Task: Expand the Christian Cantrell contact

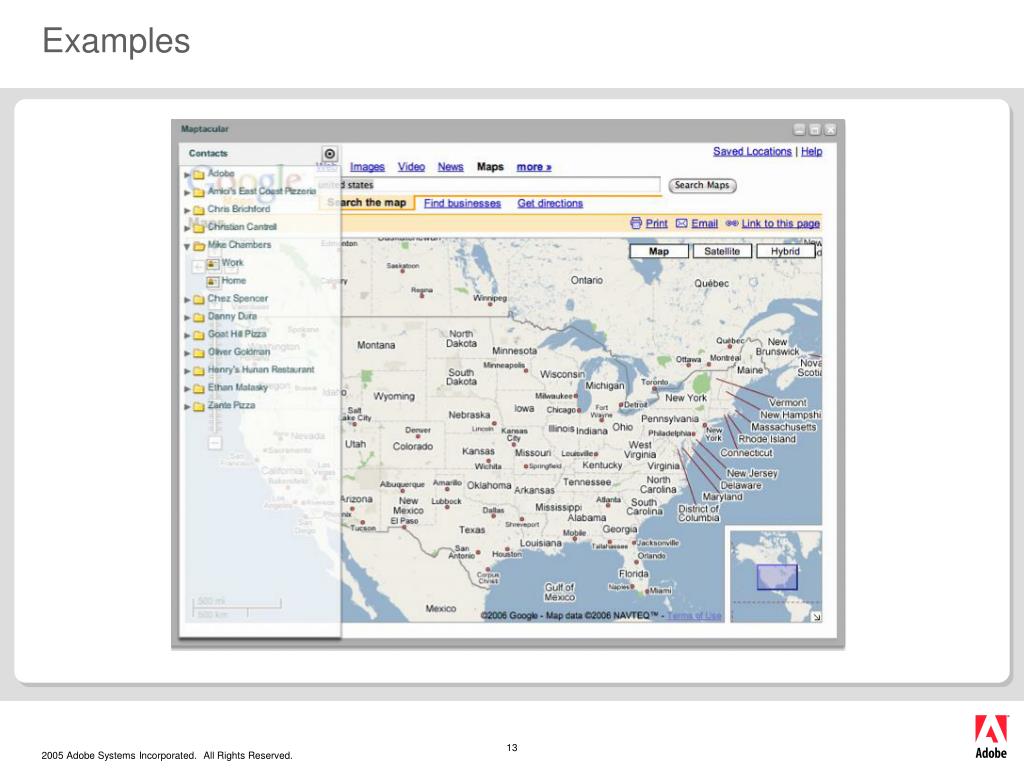Action: (x=187, y=227)
